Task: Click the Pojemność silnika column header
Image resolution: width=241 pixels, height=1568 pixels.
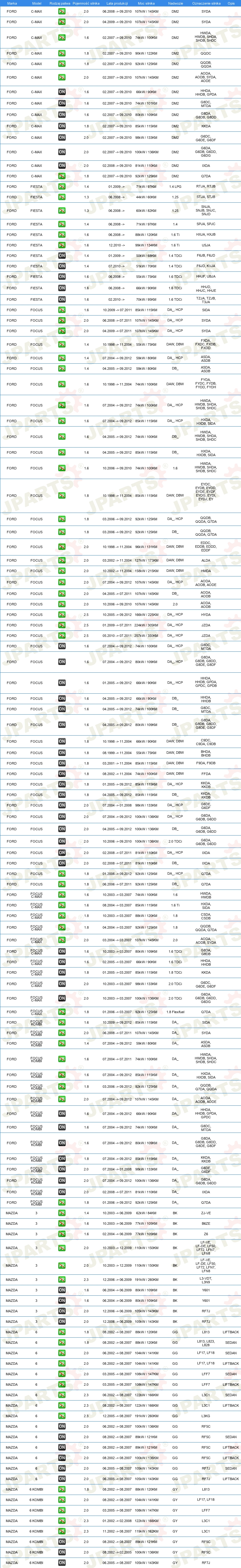Action: click(86, 3)
